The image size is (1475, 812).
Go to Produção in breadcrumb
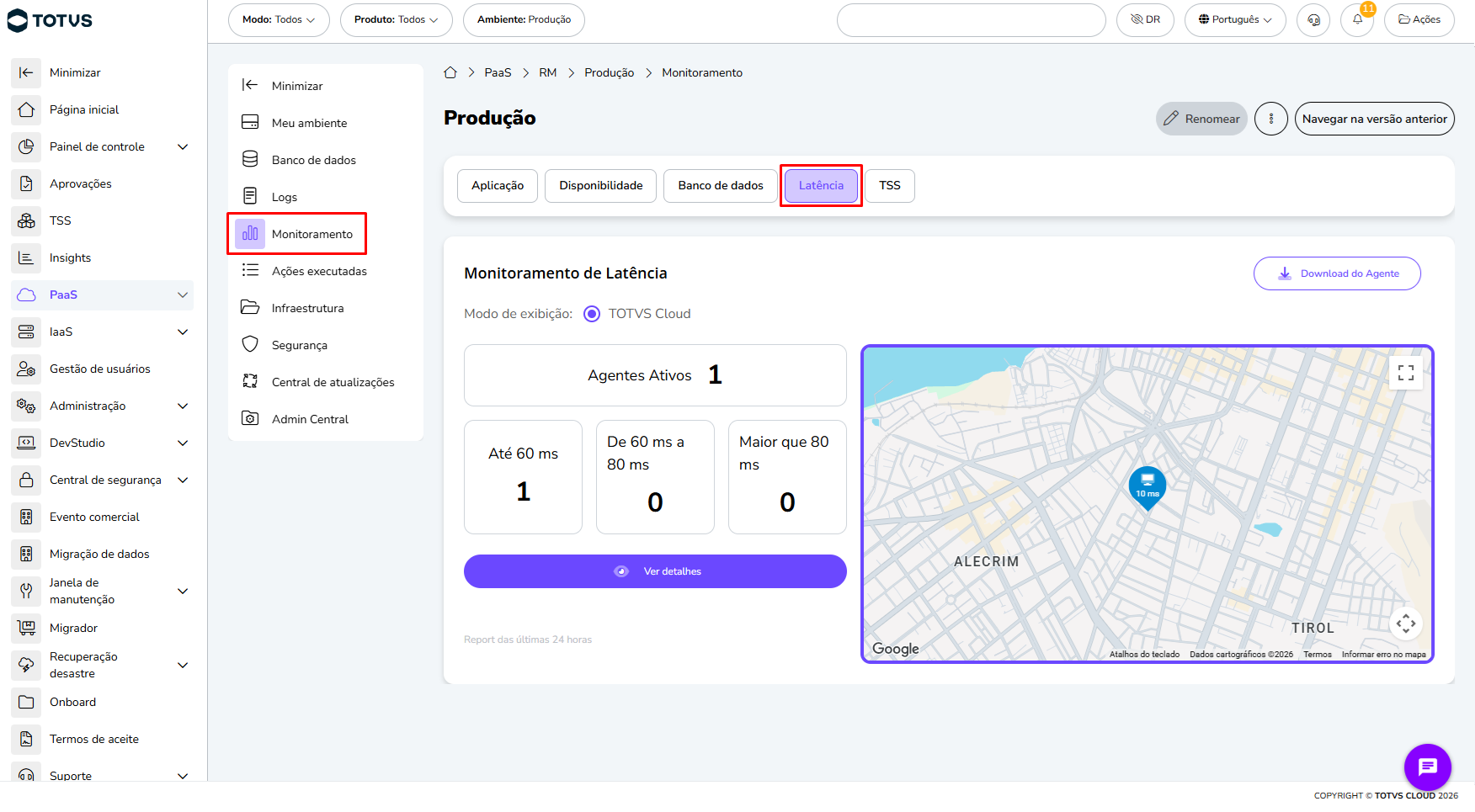[x=610, y=73]
